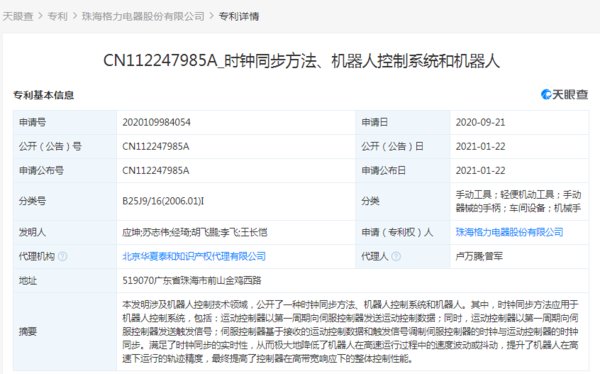Select the 专利详情 breadcrumb item
600x374 pixels.
coord(239,16)
